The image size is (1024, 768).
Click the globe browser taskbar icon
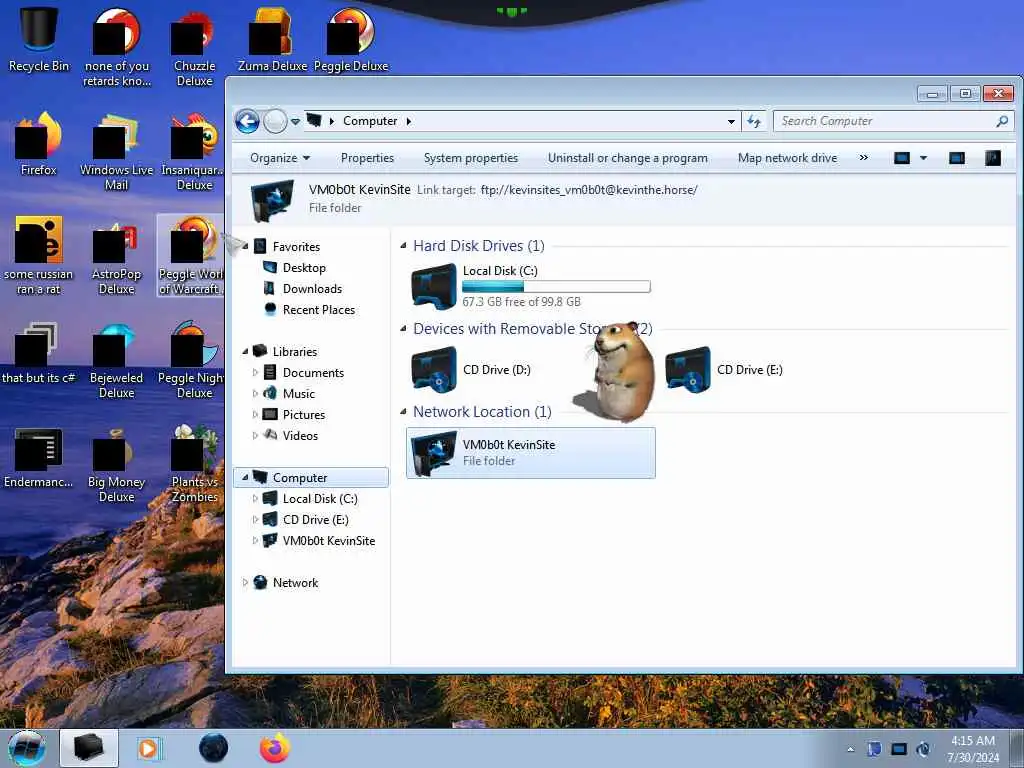pos(214,748)
